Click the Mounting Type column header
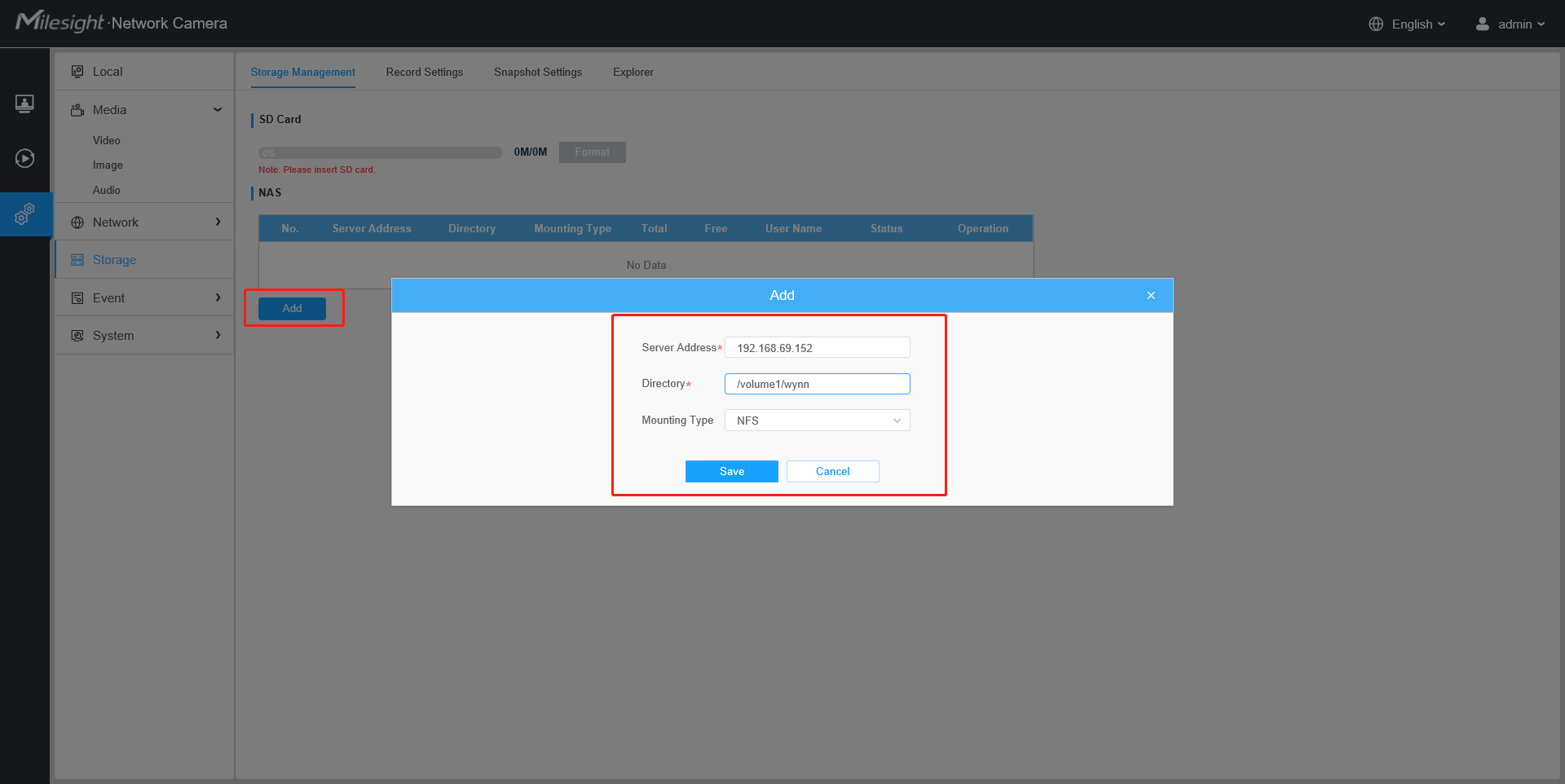 tap(573, 229)
